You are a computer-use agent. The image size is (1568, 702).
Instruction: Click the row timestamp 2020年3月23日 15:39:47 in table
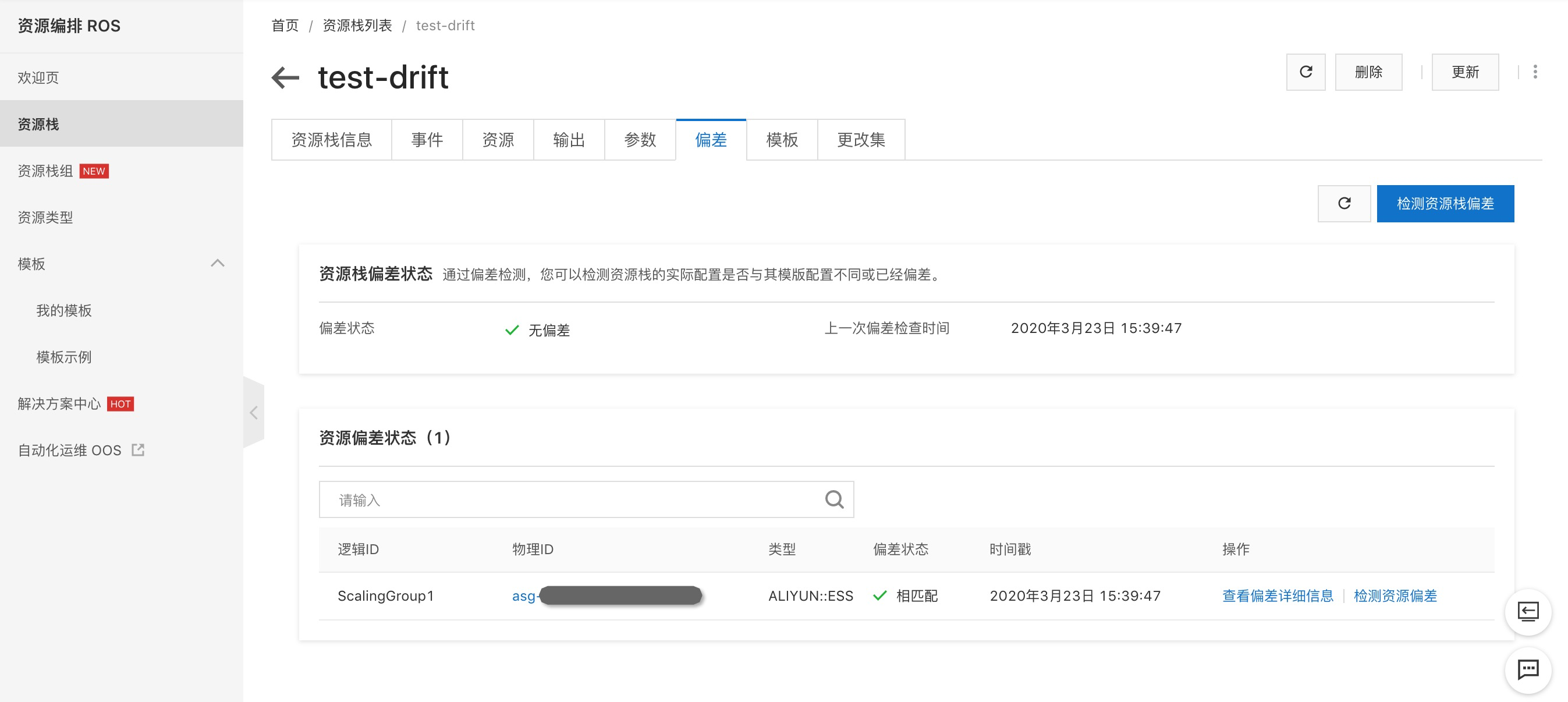click(x=1075, y=595)
